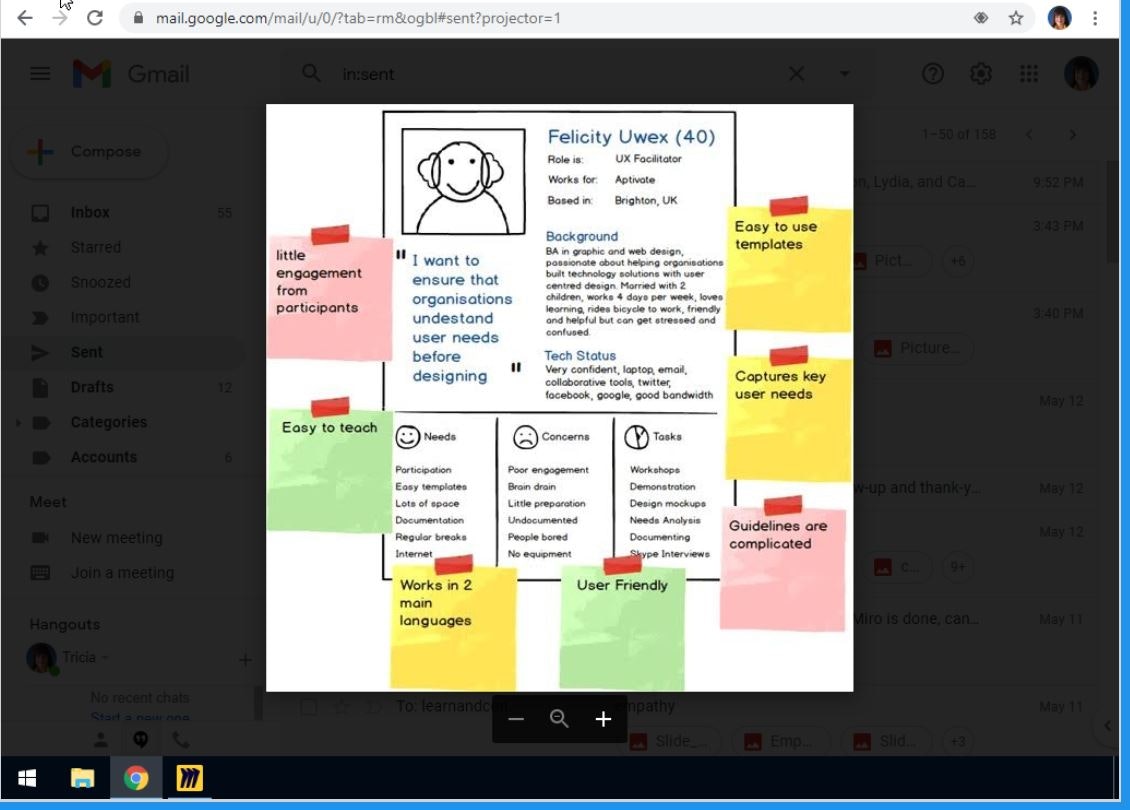Click the +6 more attachments chip
Viewport: 1130px width, 810px height.
tap(958, 261)
